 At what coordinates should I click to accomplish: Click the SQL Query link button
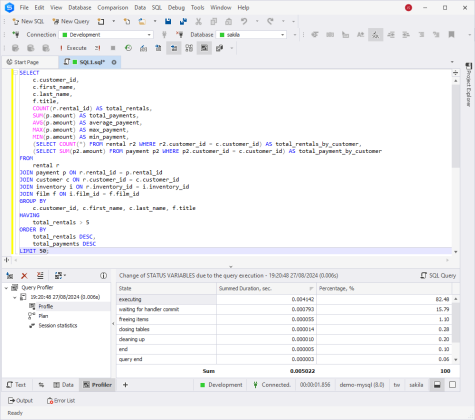click(x=438, y=276)
